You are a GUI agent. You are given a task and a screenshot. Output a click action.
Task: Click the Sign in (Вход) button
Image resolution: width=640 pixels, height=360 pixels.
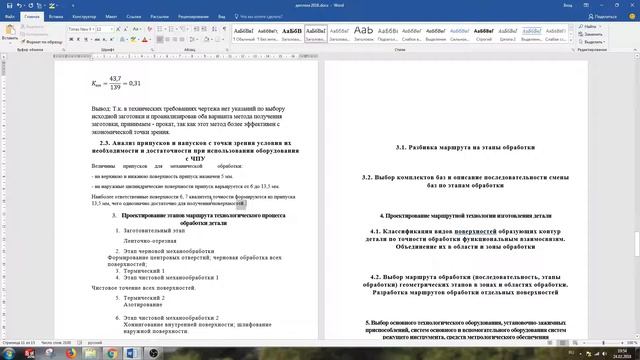point(567,5)
